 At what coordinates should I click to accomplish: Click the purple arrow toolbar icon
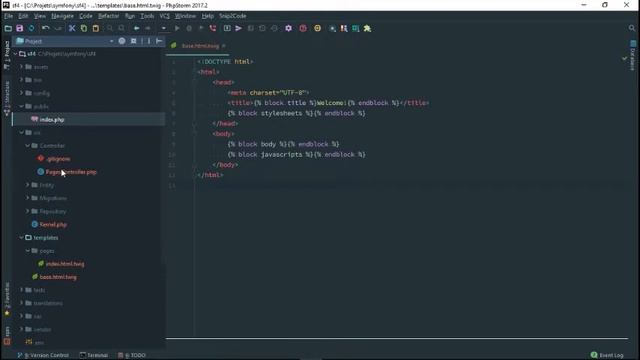(239, 29)
